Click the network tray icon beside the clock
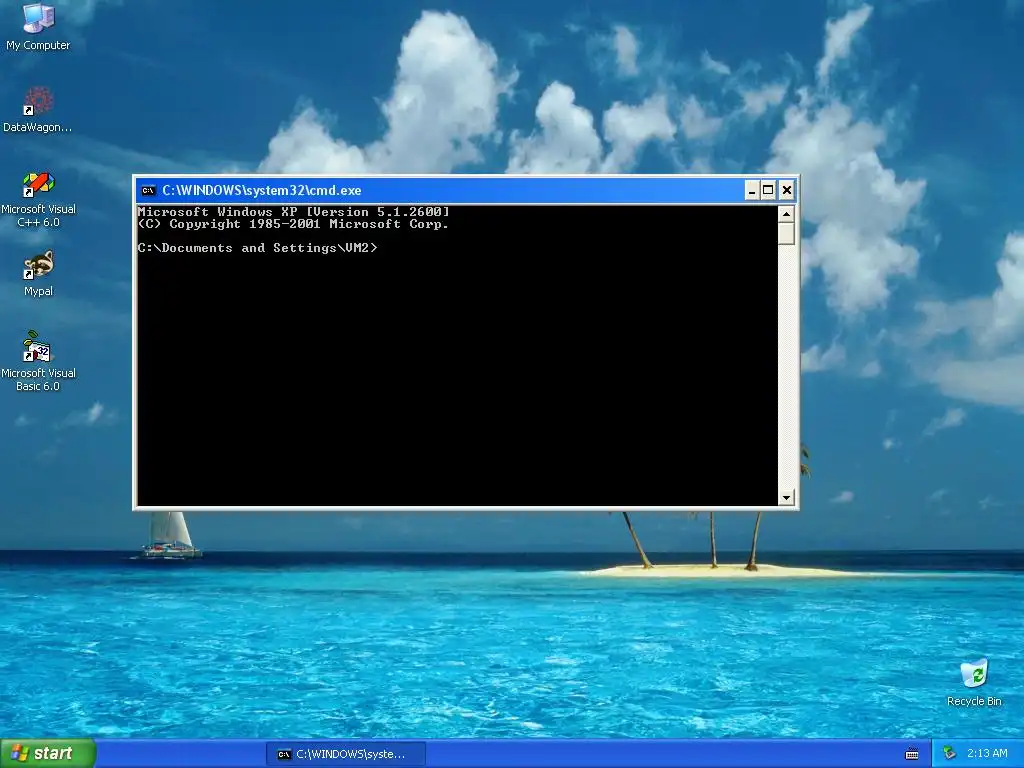The image size is (1024, 768). coord(950,754)
